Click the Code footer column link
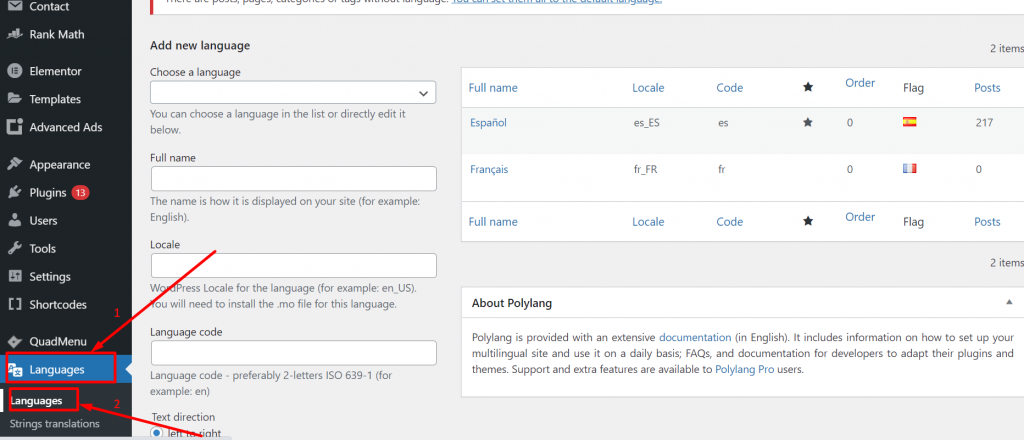The width and height of the screenshot is (1024, 440). coord(729,221)
